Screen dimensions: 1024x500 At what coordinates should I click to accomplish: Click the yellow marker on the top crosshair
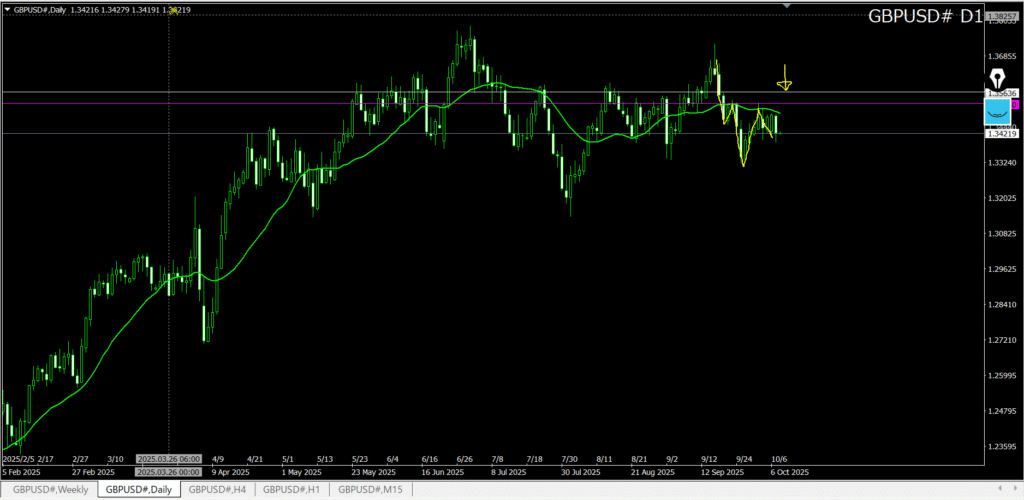pos(174,10)
